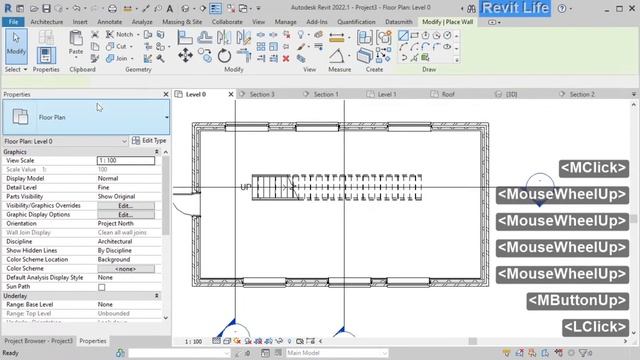Click the 1 : 100 view scale button
The image size is (640, 360).
pos(193,341)
